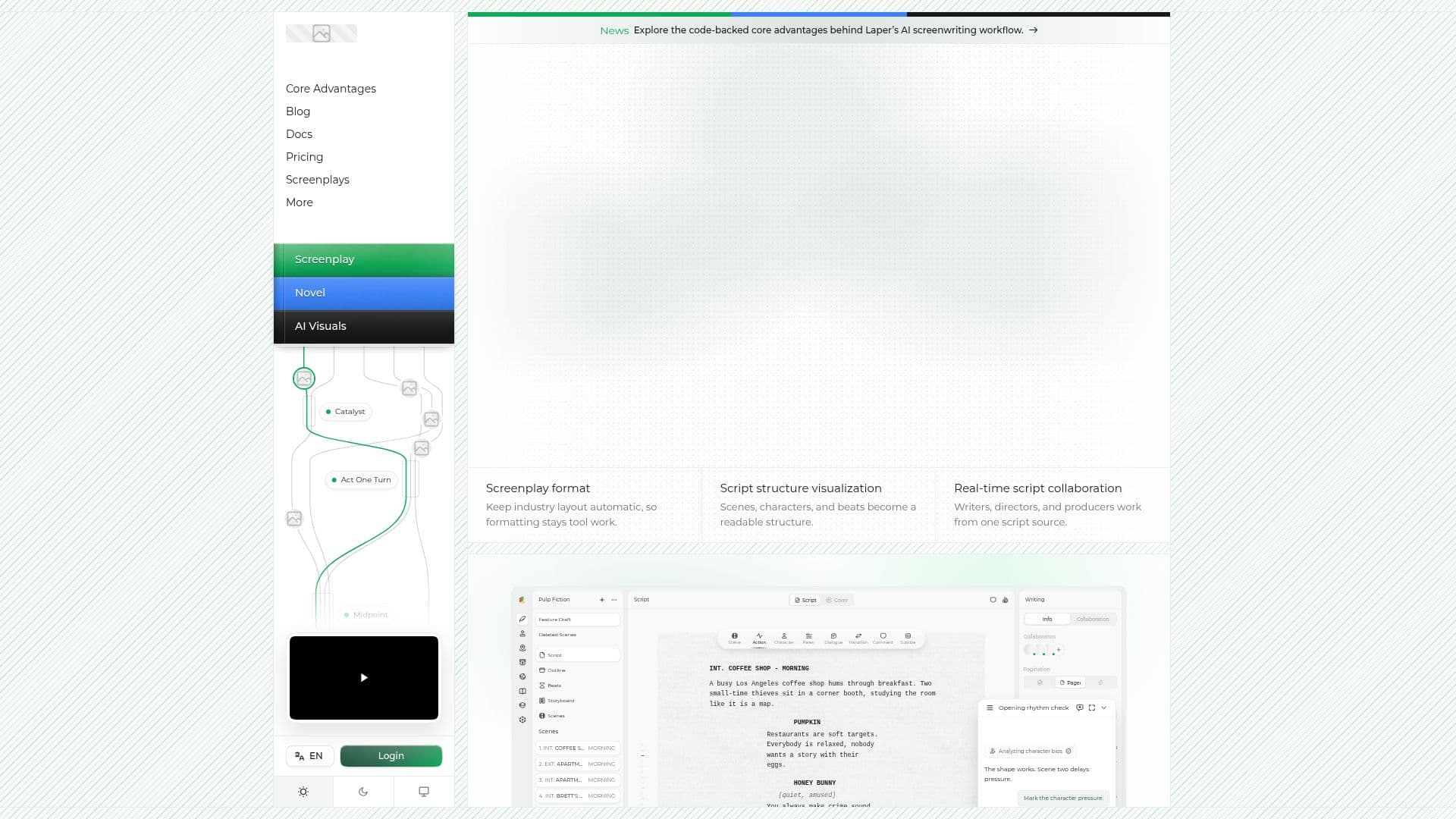1456x819 pixels.
Task: Select the Comment element icon in script toolbar
Action: [883, 639]
